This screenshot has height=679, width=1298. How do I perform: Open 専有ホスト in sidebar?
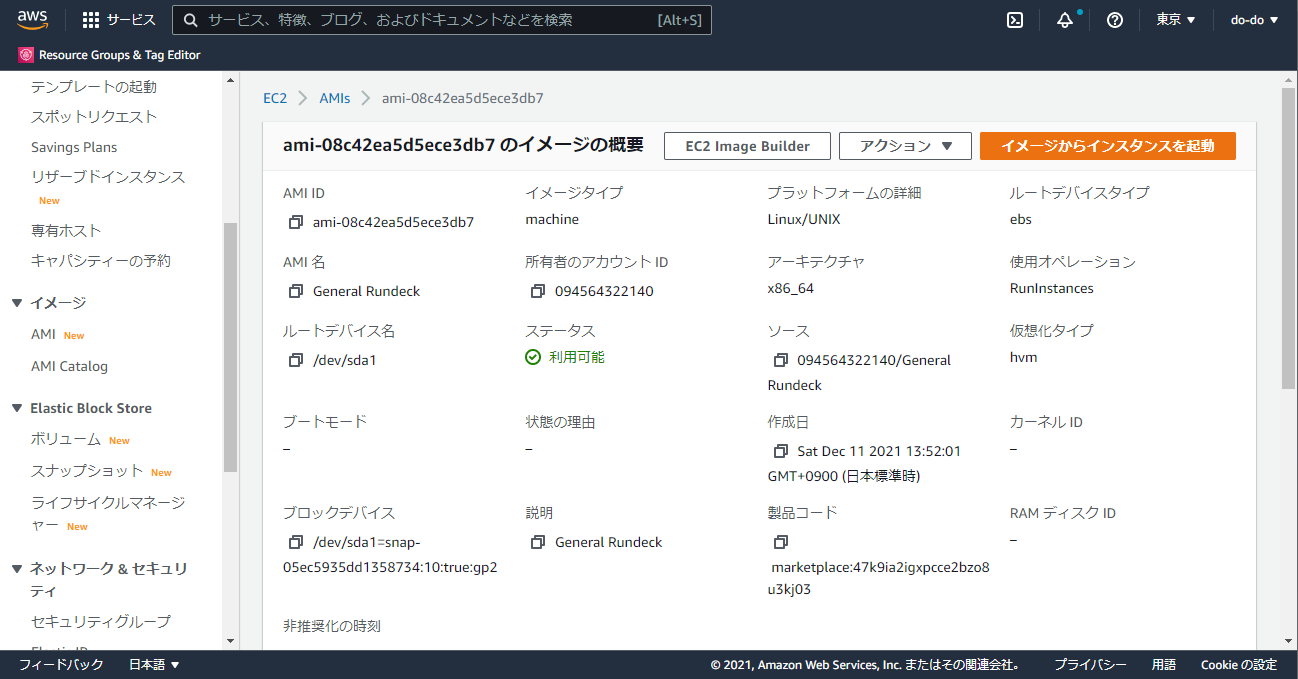66,231
